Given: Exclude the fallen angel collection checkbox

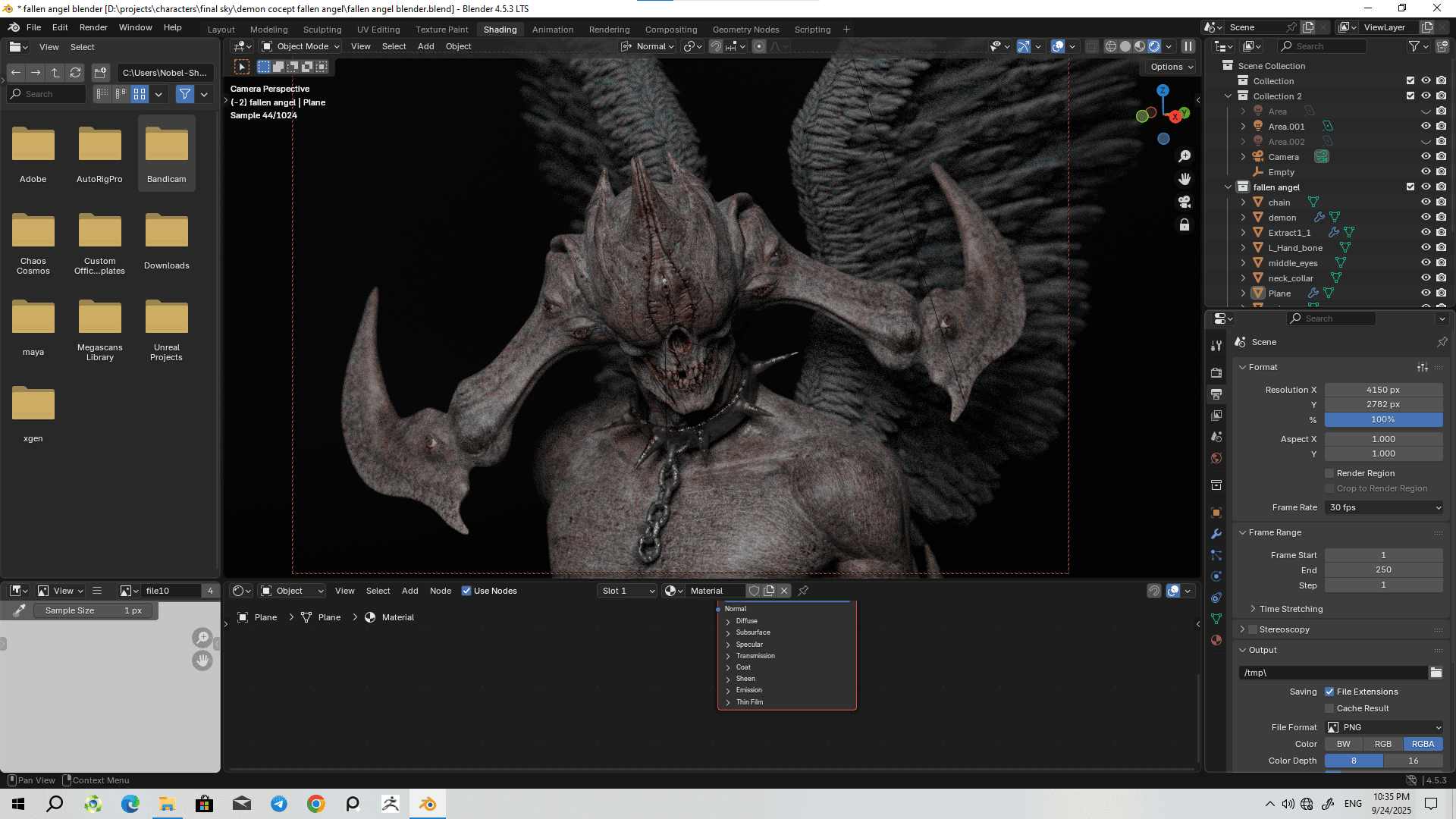Looking at the screenshot, I should 1410,187.
